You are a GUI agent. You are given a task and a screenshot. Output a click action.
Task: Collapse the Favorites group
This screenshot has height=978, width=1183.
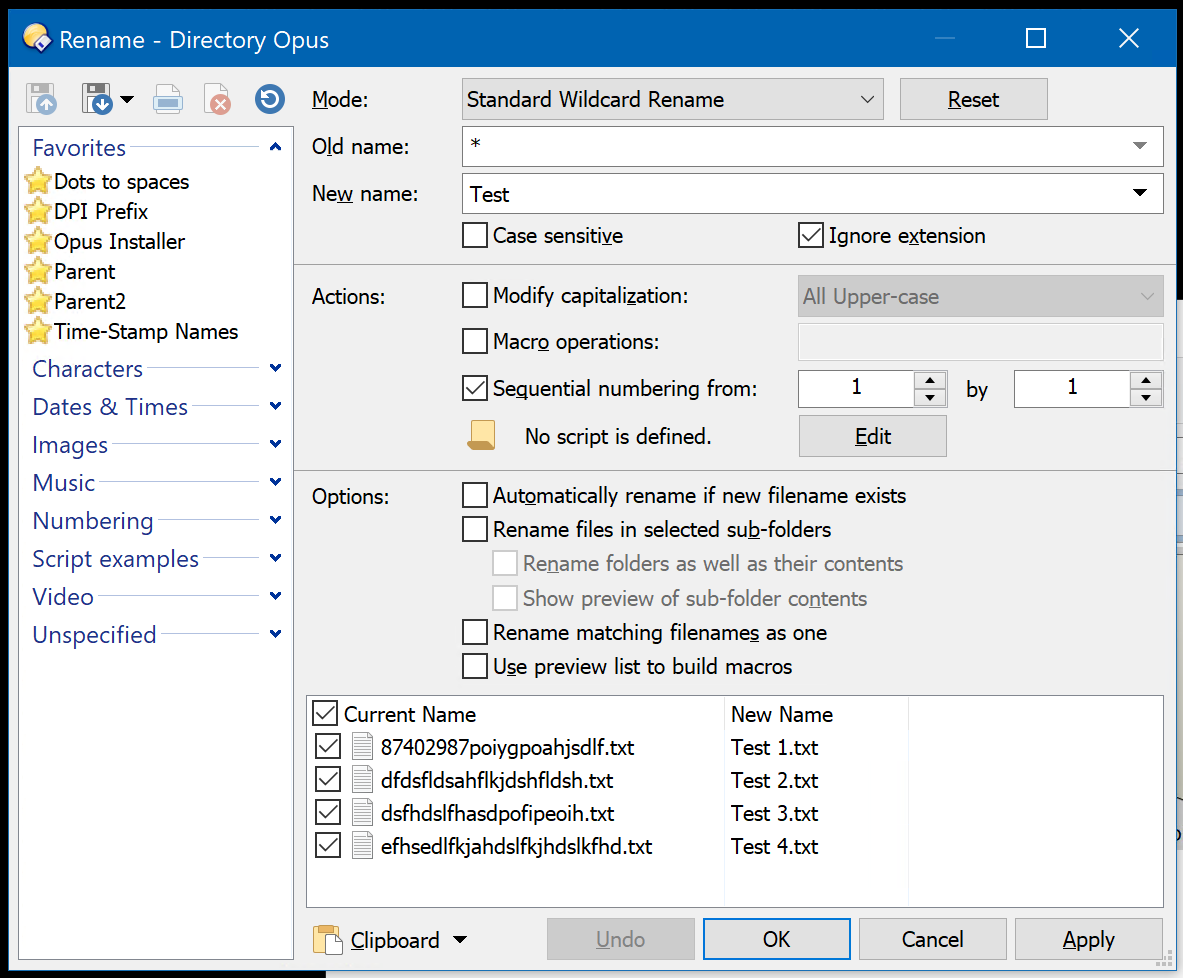click(x=275, y=147)
